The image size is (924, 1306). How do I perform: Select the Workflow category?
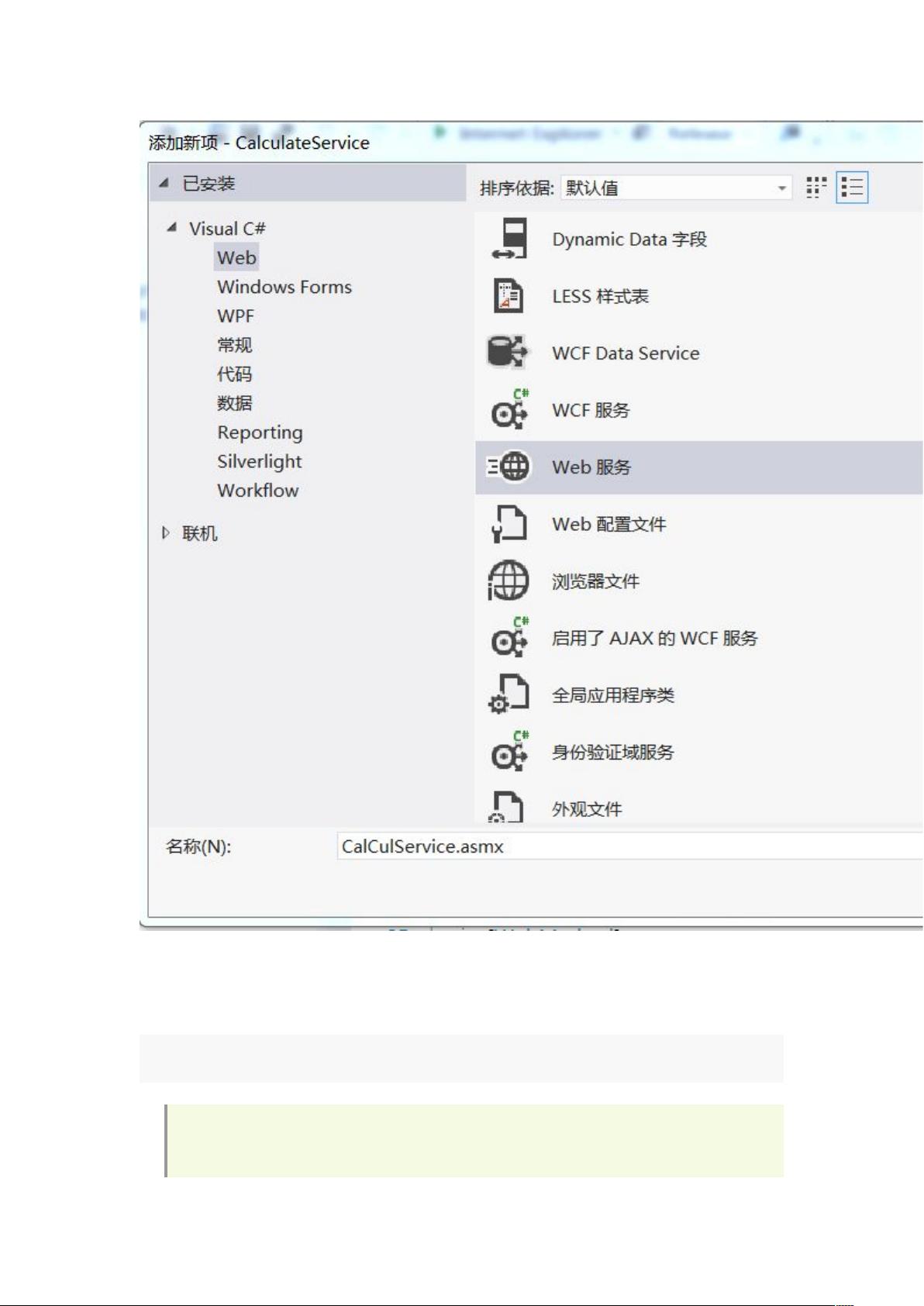click(x=258, y=491)
